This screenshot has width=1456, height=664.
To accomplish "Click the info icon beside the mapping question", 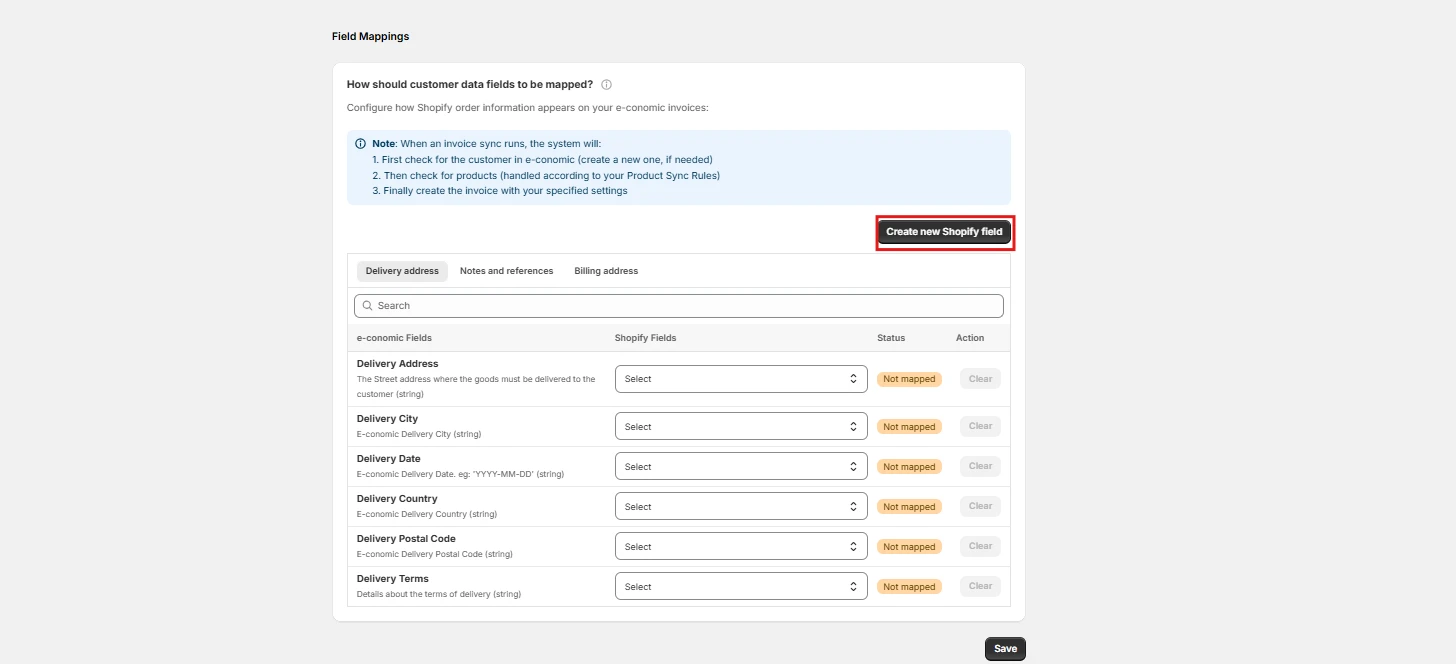I will pos(606,85).
